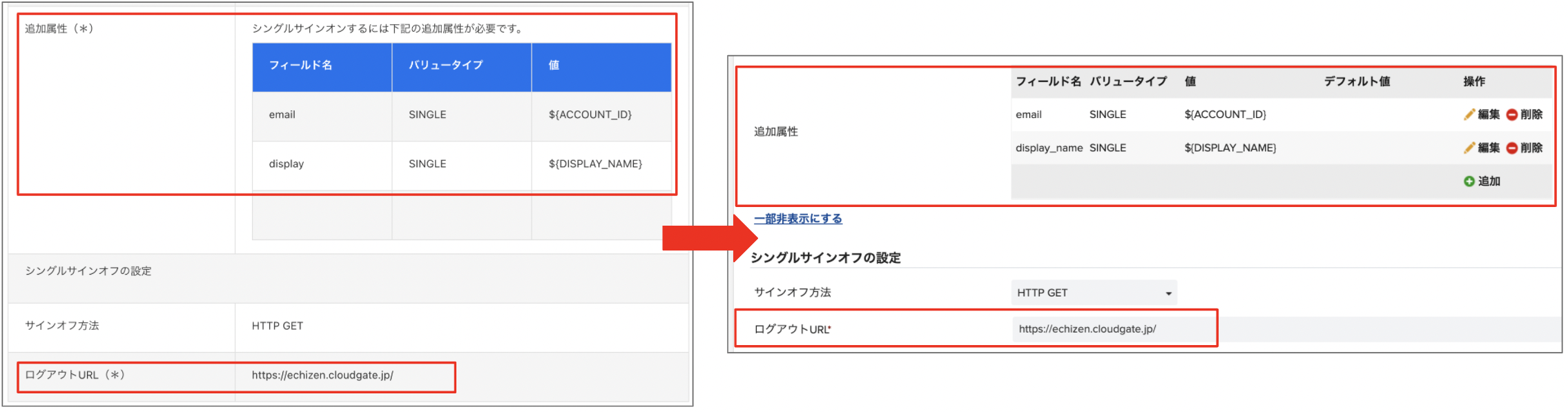Click the green plus 追加 icon
This screenshot has height=412, width=1568.
coord(1469,181)
